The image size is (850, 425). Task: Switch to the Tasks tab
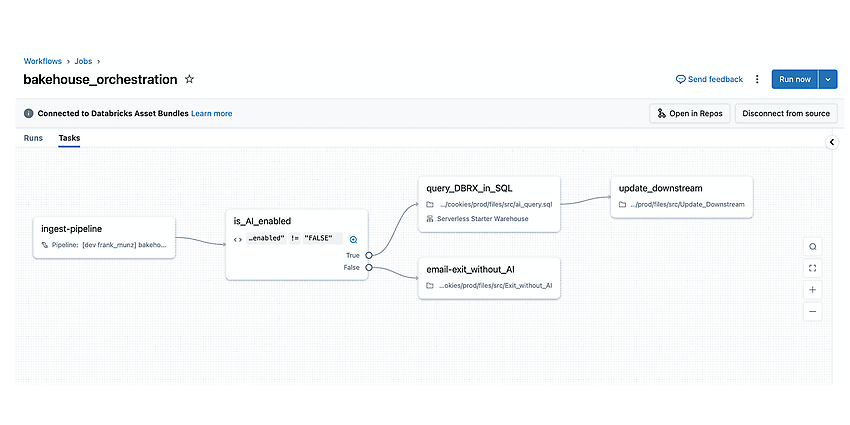tap(69, 138)
